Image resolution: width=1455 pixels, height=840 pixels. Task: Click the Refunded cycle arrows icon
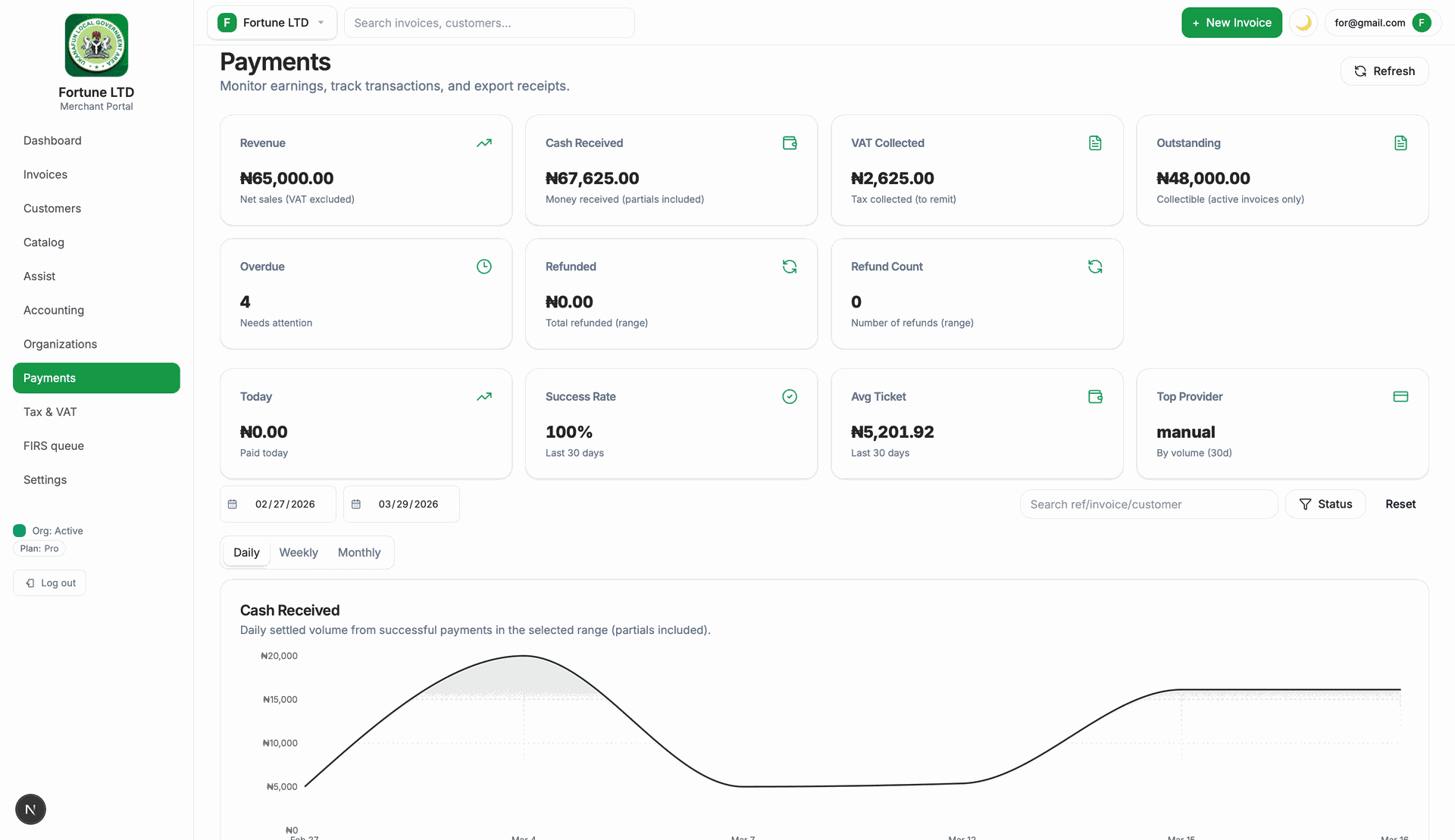[x=790, y=267]
